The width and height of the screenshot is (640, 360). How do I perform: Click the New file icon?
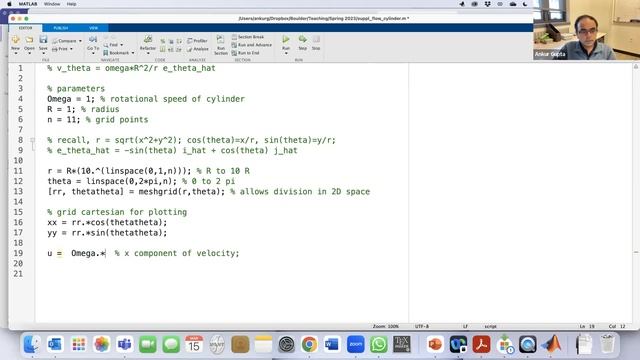pyautogui.click(x=16, y=40)
